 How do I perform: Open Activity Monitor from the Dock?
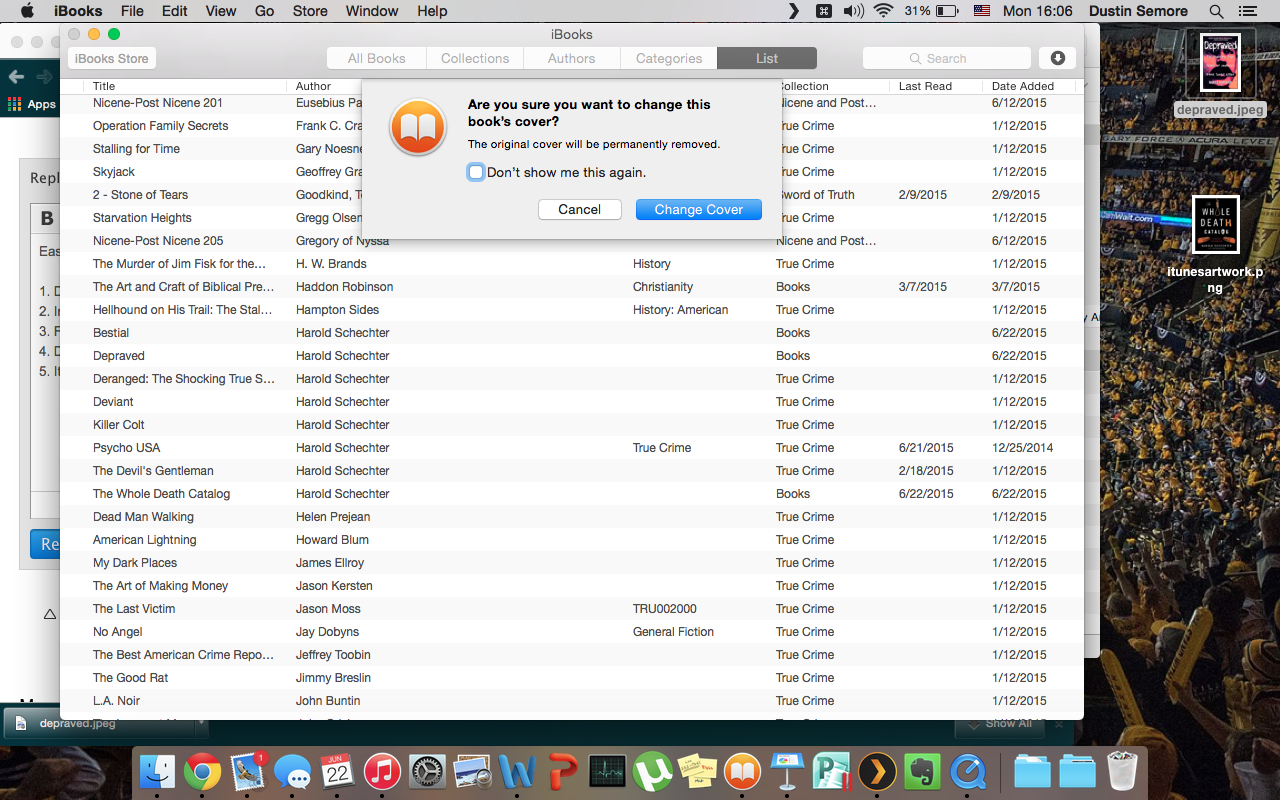click(607, 772)
